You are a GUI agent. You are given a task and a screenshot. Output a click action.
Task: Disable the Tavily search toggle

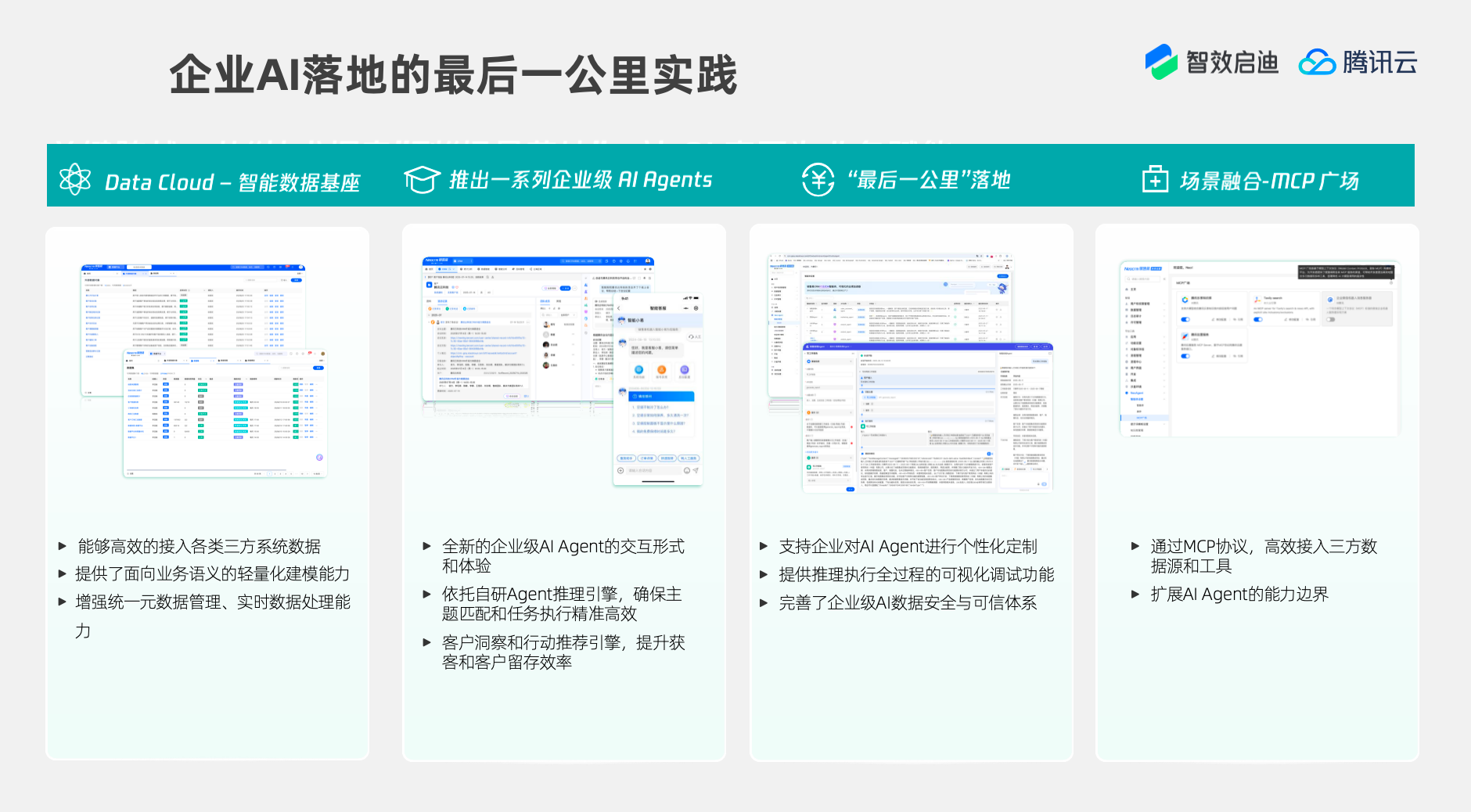point(1258,319)
